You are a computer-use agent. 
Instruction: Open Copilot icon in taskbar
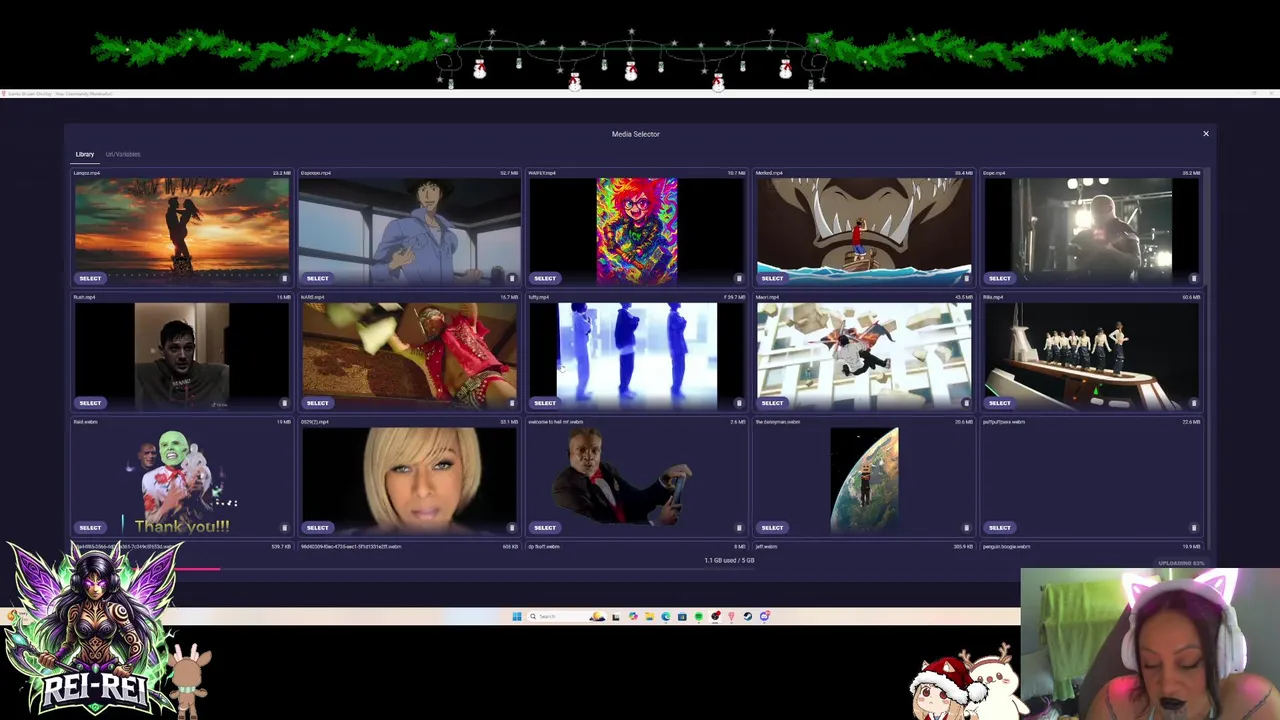click(633, 616)
